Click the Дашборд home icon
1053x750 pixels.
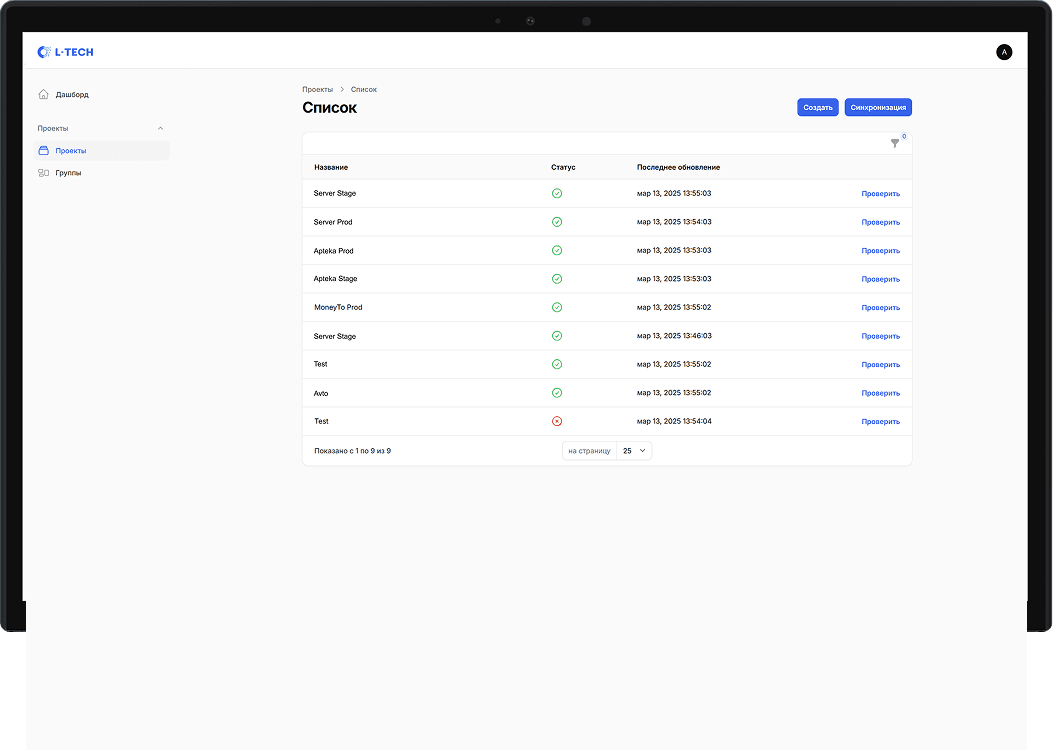point(43,94)
